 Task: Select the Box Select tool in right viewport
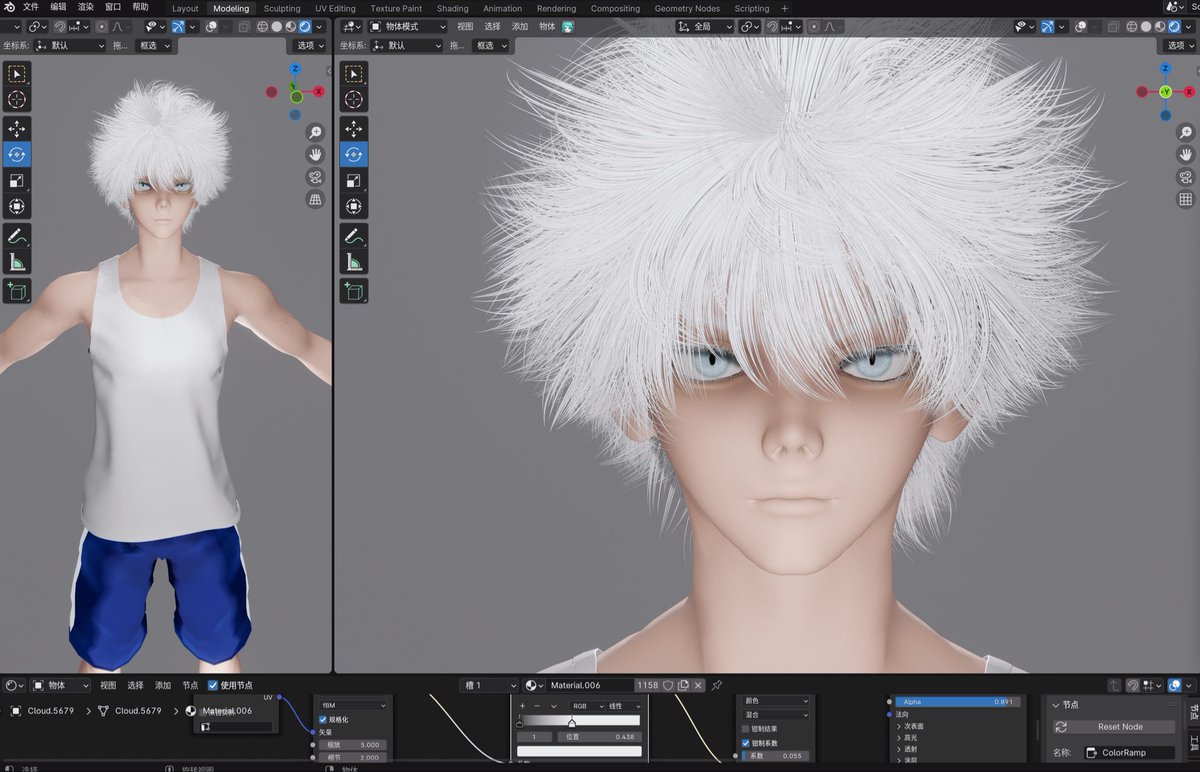[353, 74]
